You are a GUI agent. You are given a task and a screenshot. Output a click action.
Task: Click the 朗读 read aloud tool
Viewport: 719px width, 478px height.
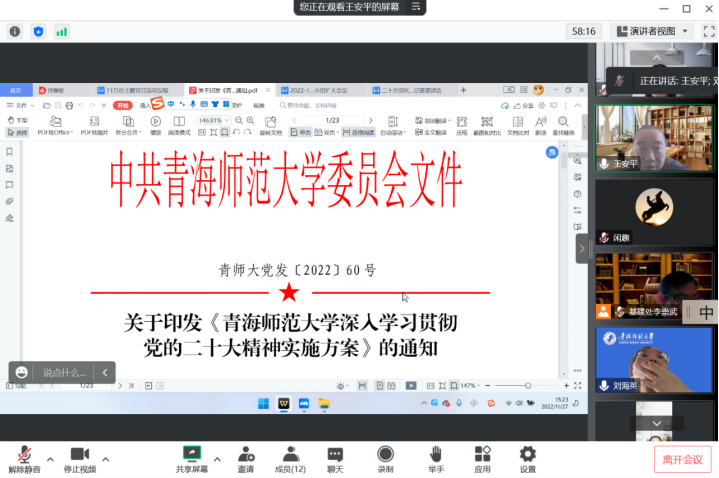pos(541,126)
